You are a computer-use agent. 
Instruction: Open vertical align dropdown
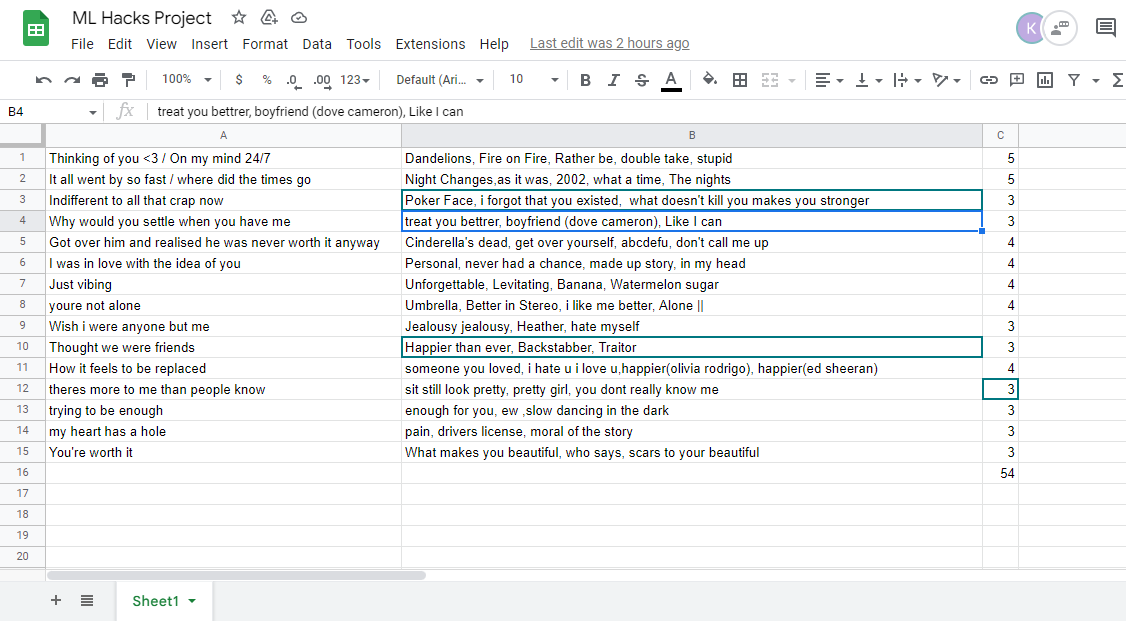coord(868,80)
